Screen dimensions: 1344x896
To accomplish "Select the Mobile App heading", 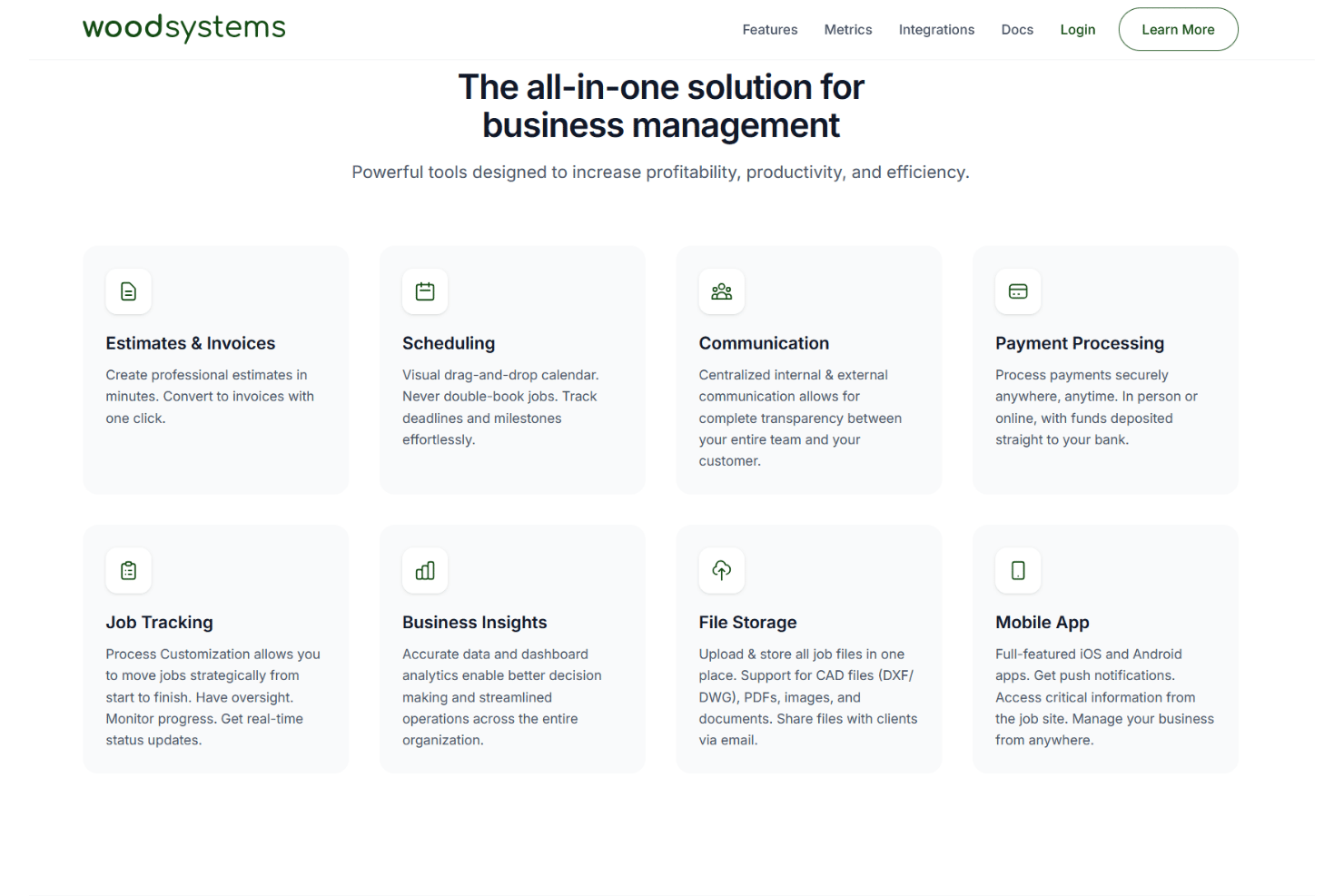I will click(1043, 623).
